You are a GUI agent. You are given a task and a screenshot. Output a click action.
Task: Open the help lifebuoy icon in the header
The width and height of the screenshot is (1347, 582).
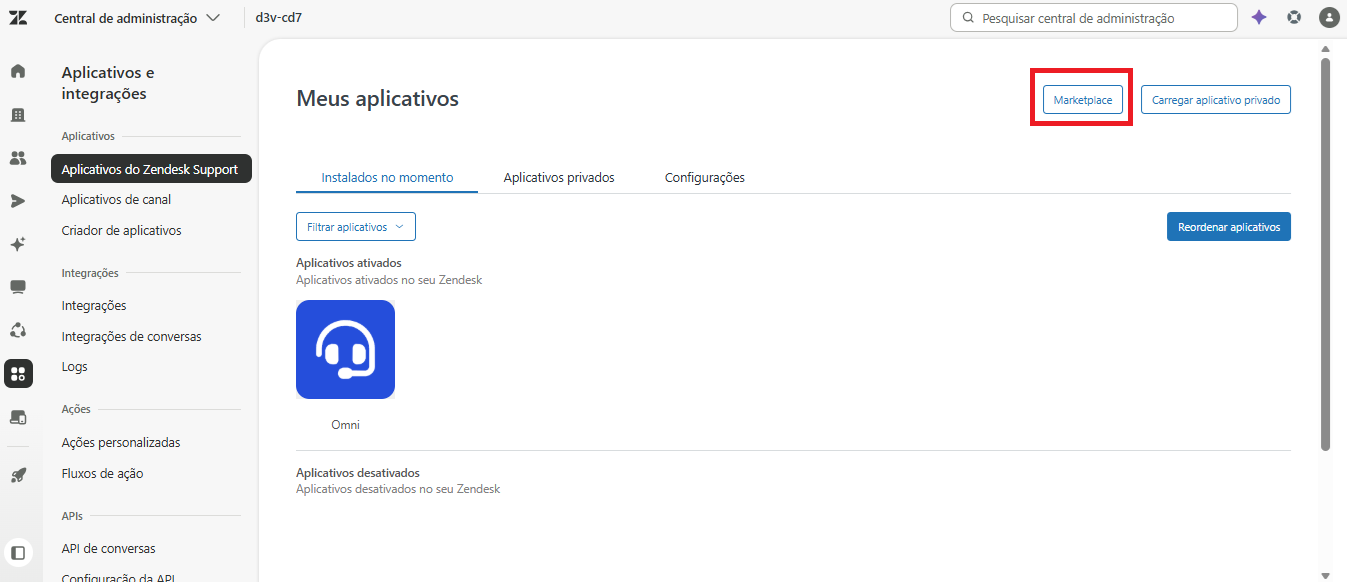[1294, 18]
